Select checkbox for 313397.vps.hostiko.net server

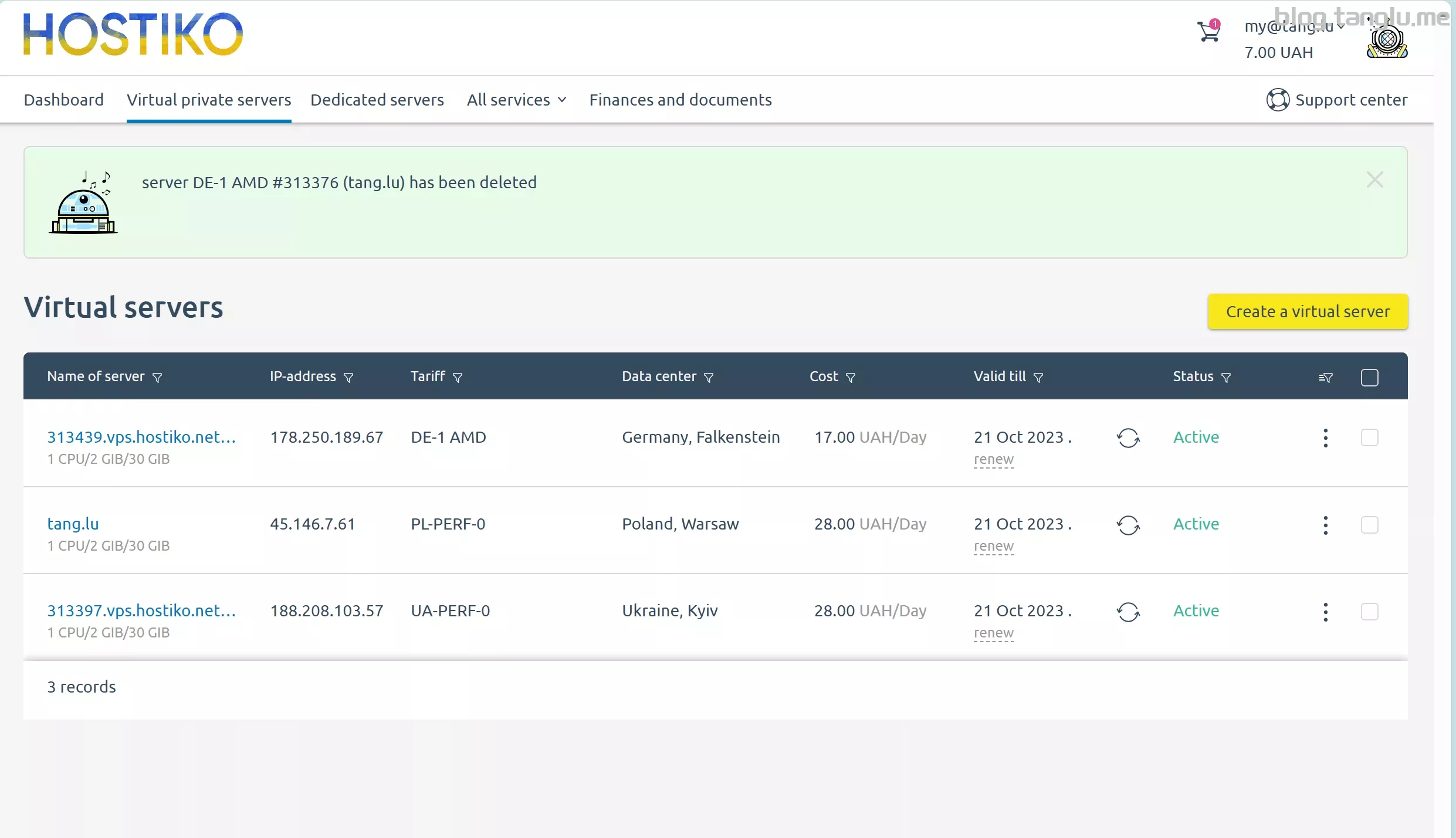[1370, 611]
